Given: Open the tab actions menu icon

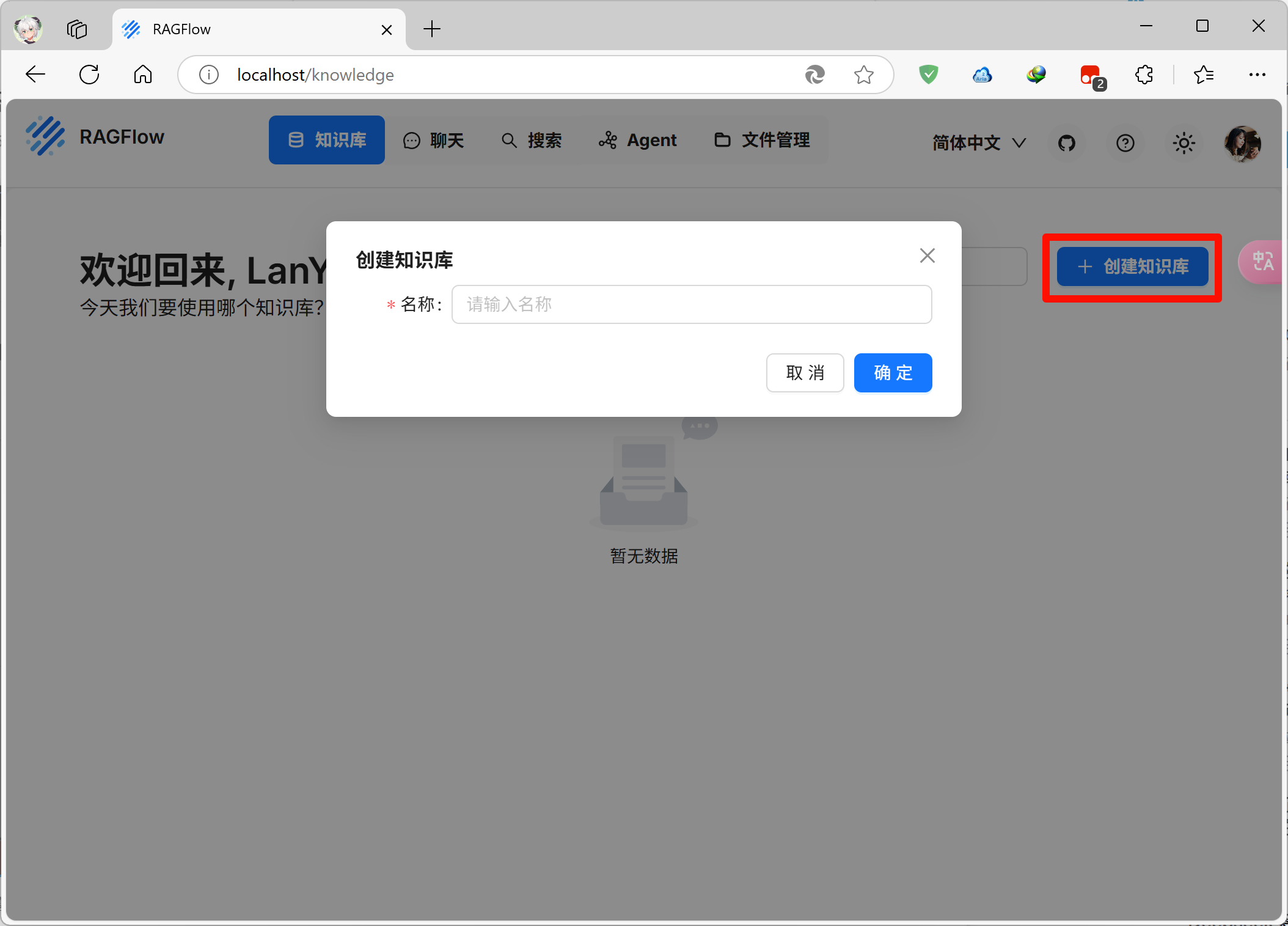Looking at the screenshot, I should tap(77, 29).
